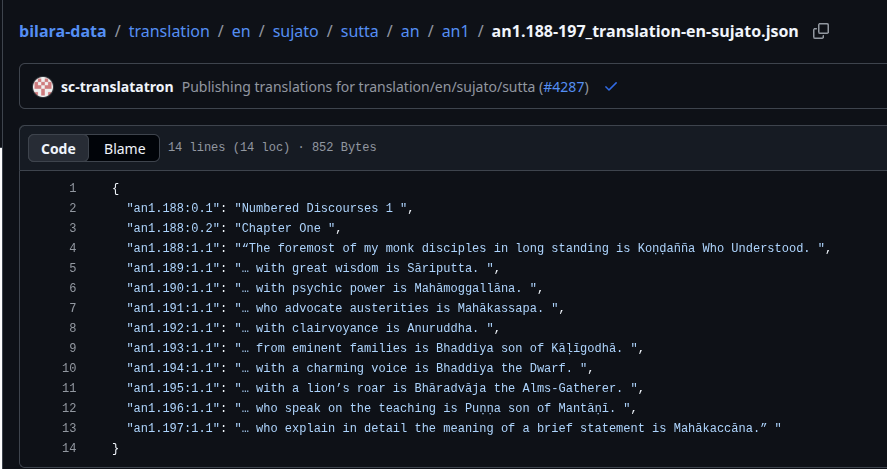
Task: Open pull request #4287 link
Action: pos(564,87)
